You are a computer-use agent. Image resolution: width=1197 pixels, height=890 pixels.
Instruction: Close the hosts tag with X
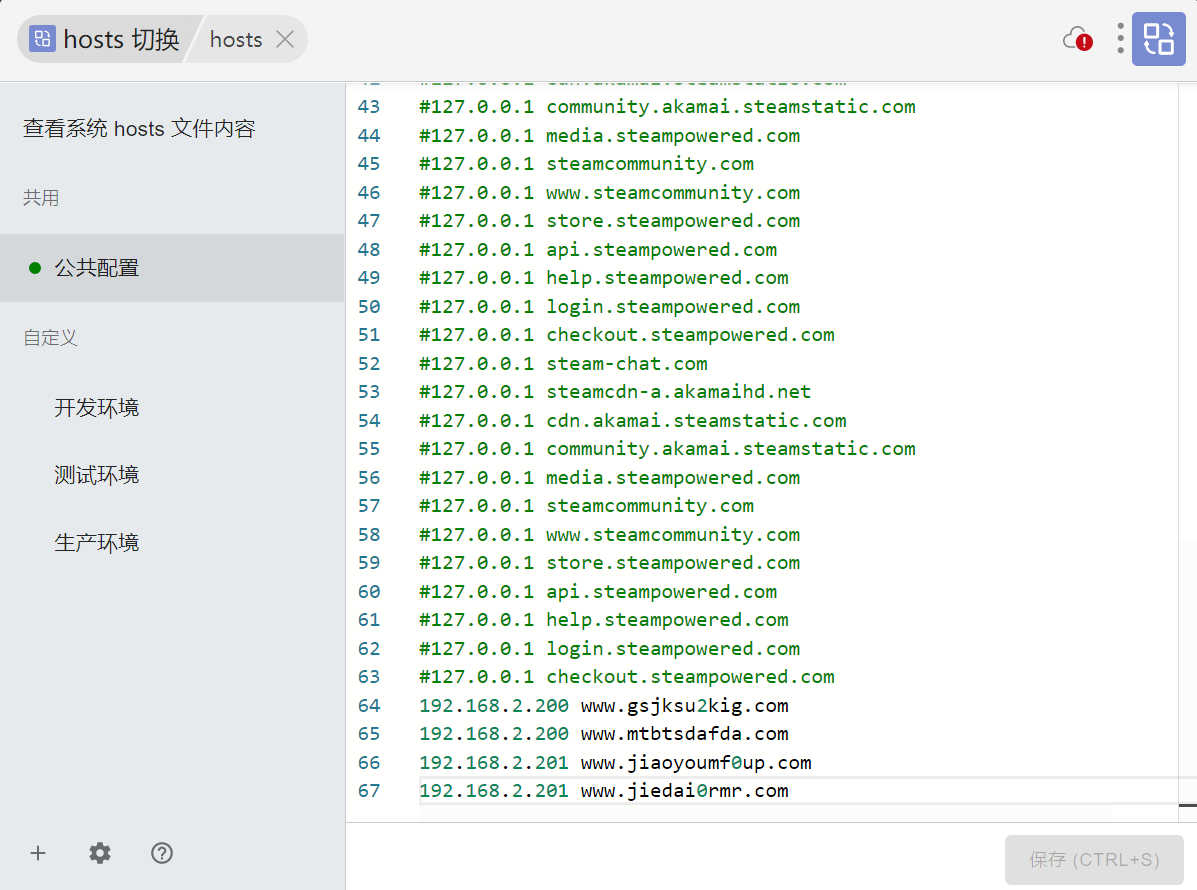coord(285,39)
